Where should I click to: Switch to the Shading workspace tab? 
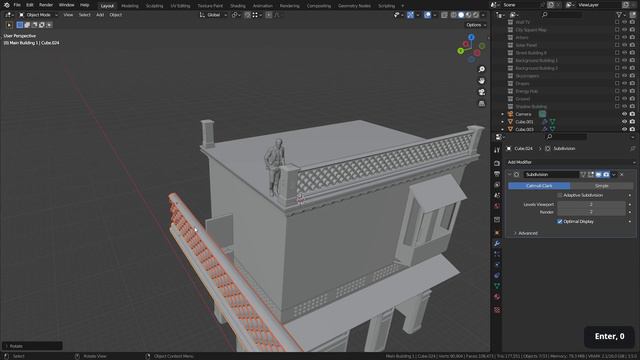(238, 6)
